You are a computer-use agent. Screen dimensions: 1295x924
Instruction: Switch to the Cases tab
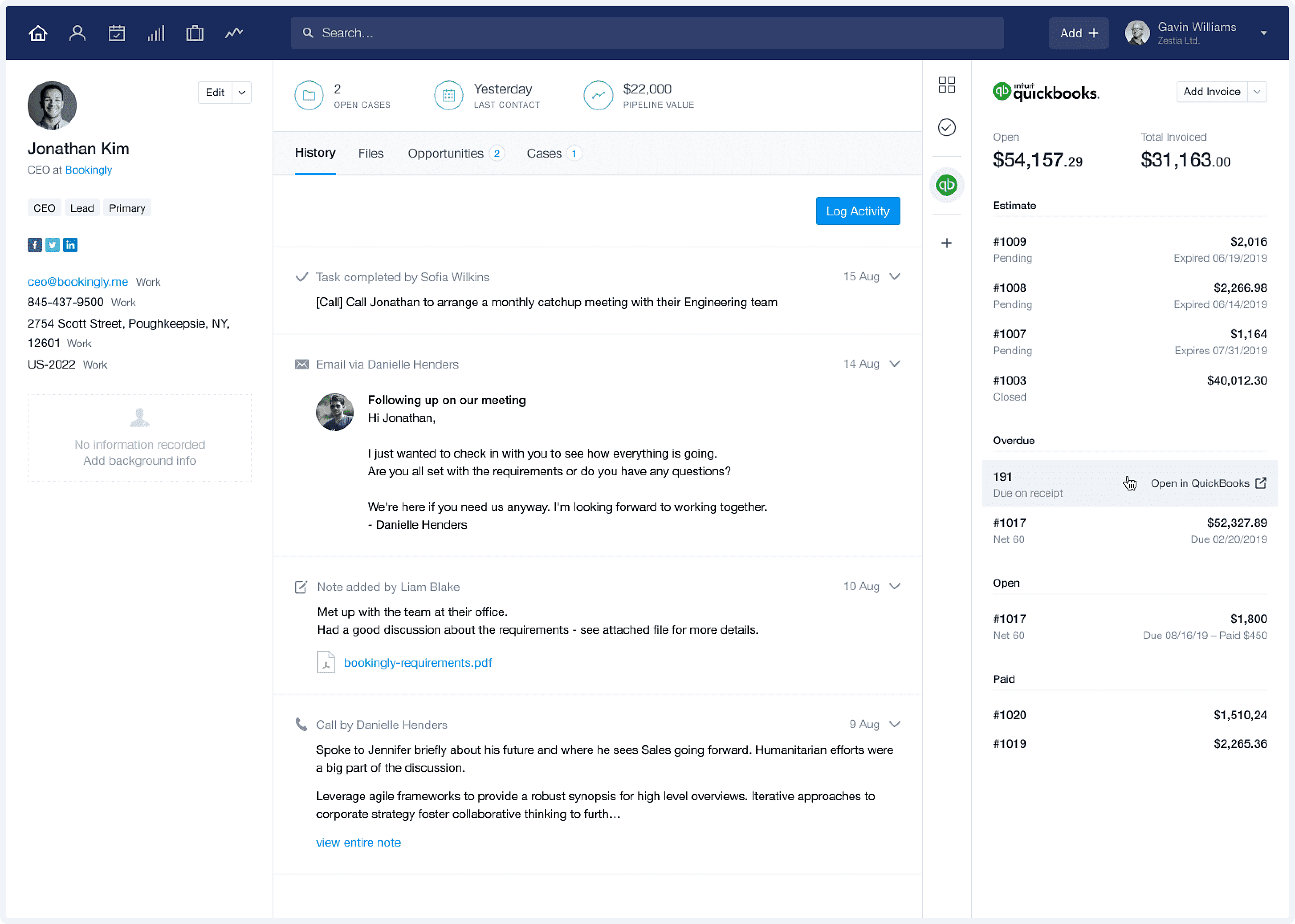(554, 153)
